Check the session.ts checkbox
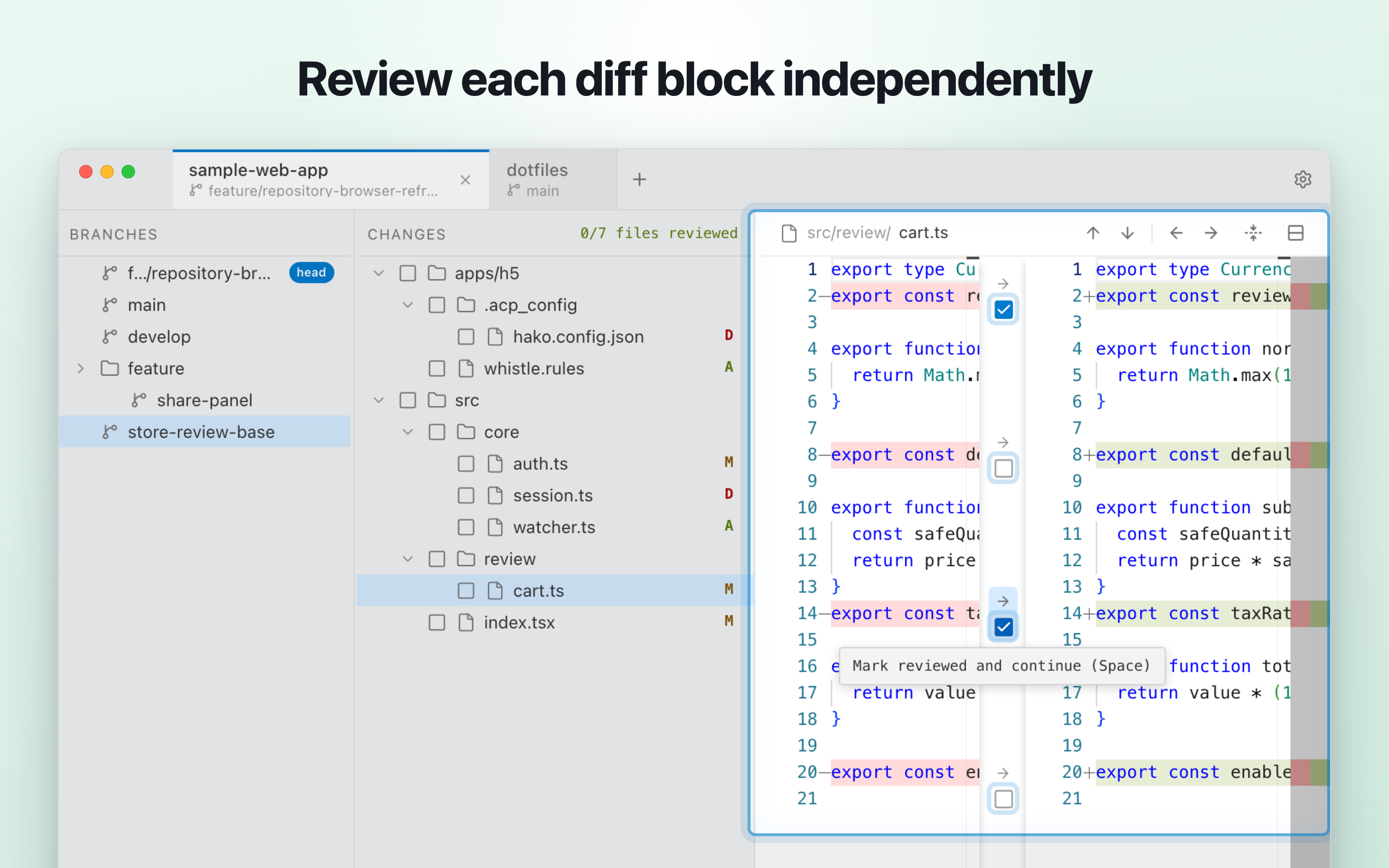The height and width of the screenshot is (868, 1389). [x=466, y=495]
